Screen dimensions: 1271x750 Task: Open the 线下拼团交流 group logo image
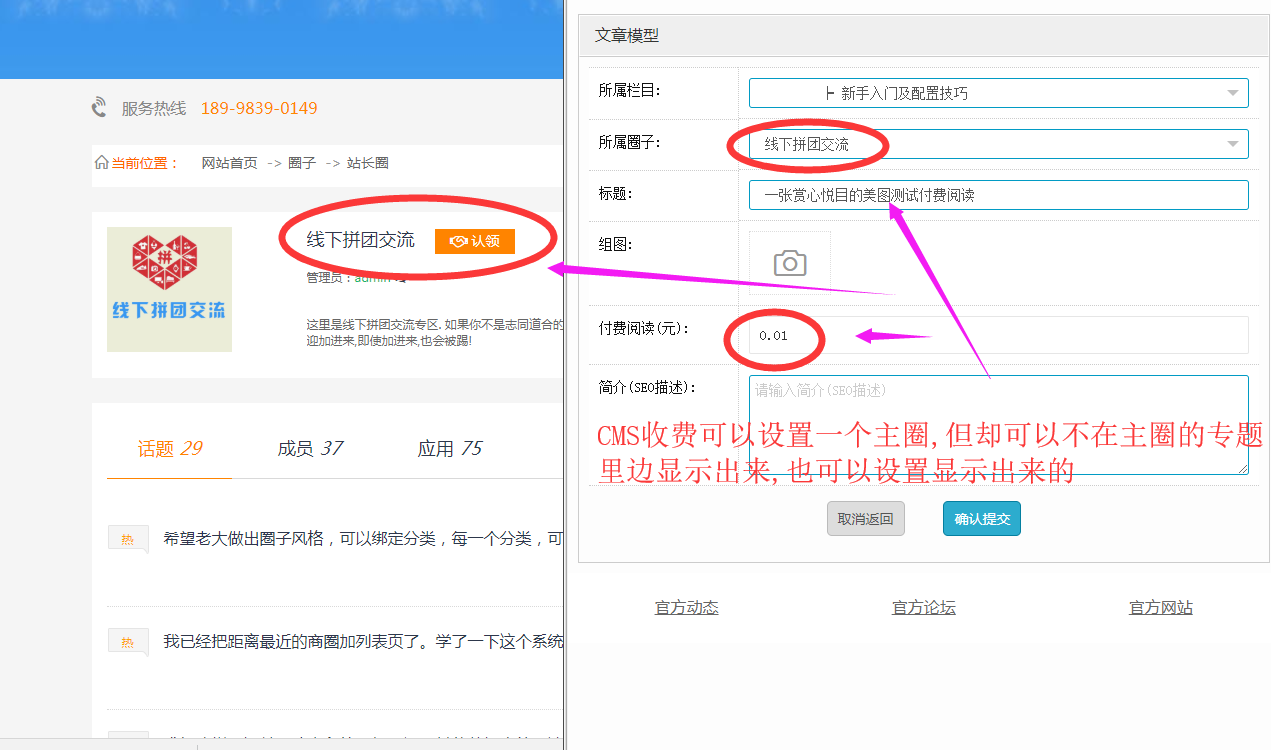click(169, 289)
